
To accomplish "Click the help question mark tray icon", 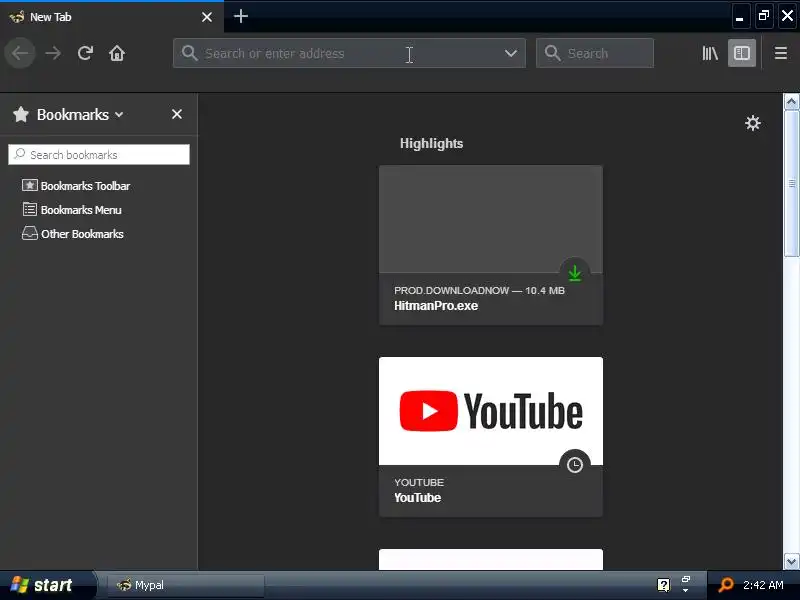I will [x=663, y=585].
